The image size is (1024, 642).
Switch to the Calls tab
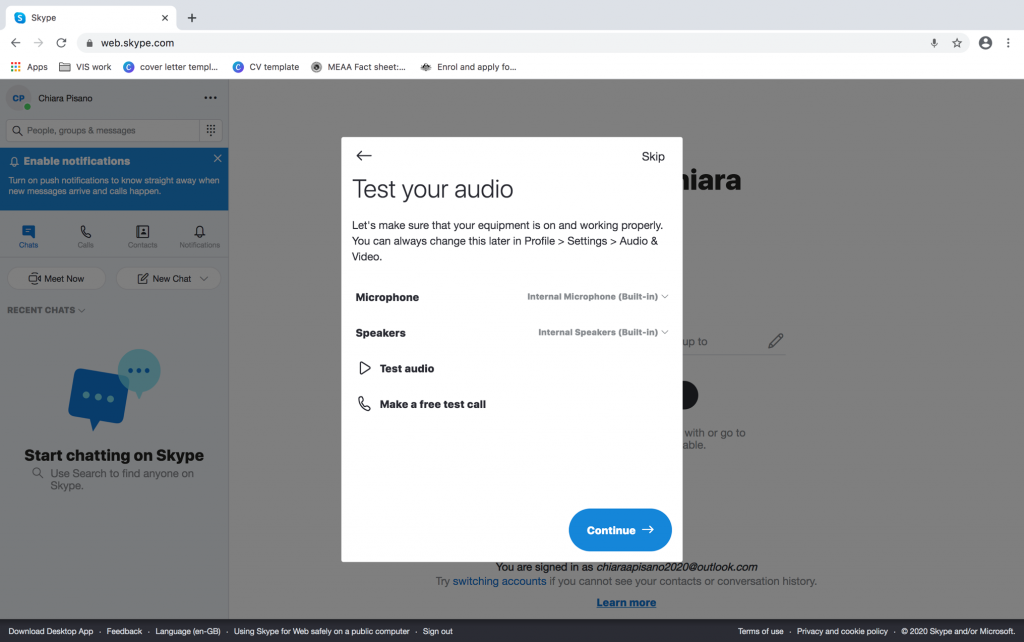86,236
